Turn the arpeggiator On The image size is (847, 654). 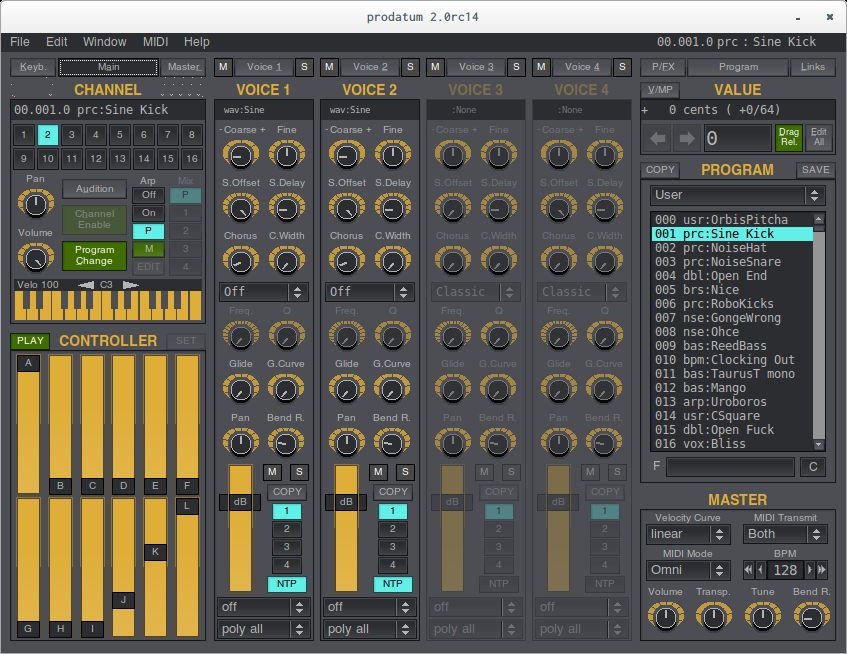click(148, 213)
